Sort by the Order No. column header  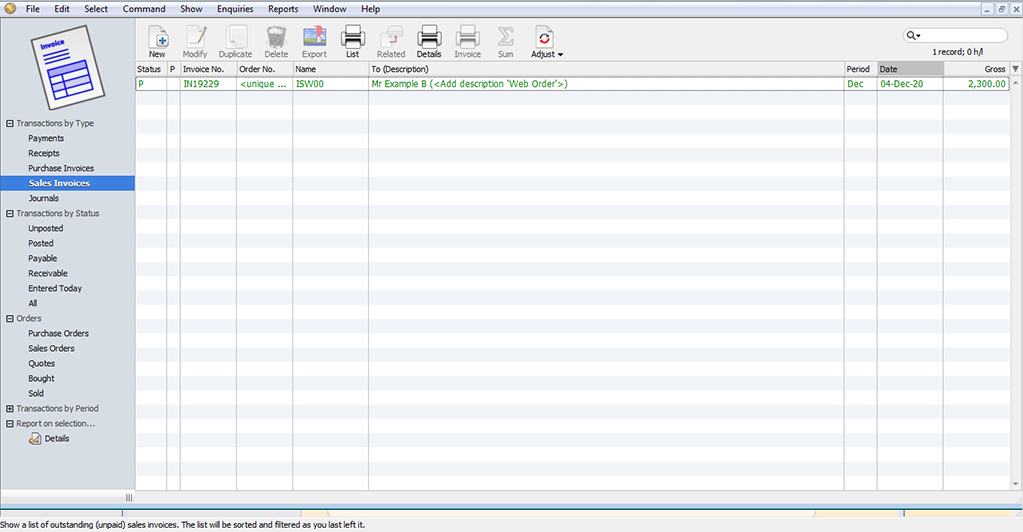(264, 69)
